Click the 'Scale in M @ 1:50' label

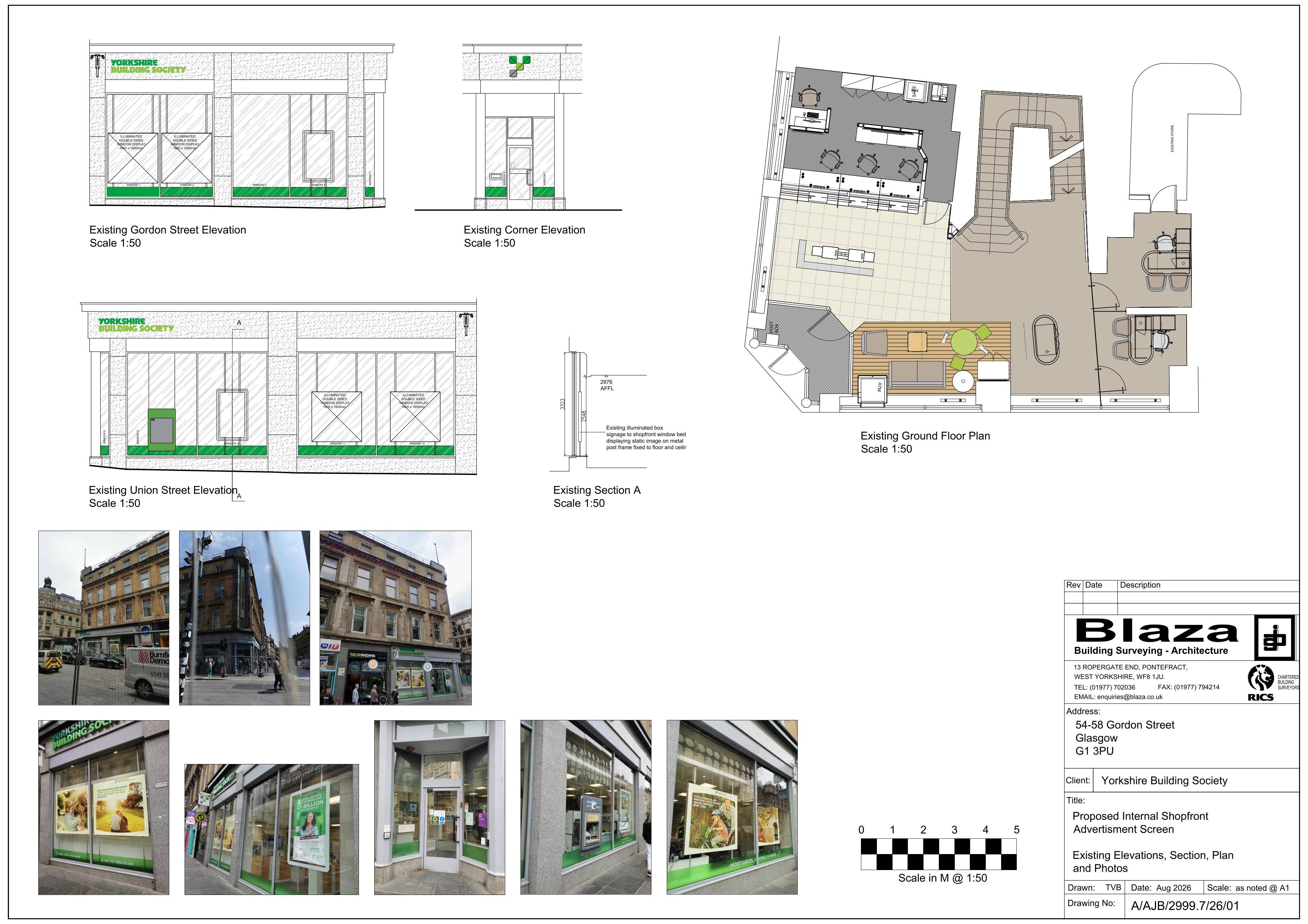point(942,878)
